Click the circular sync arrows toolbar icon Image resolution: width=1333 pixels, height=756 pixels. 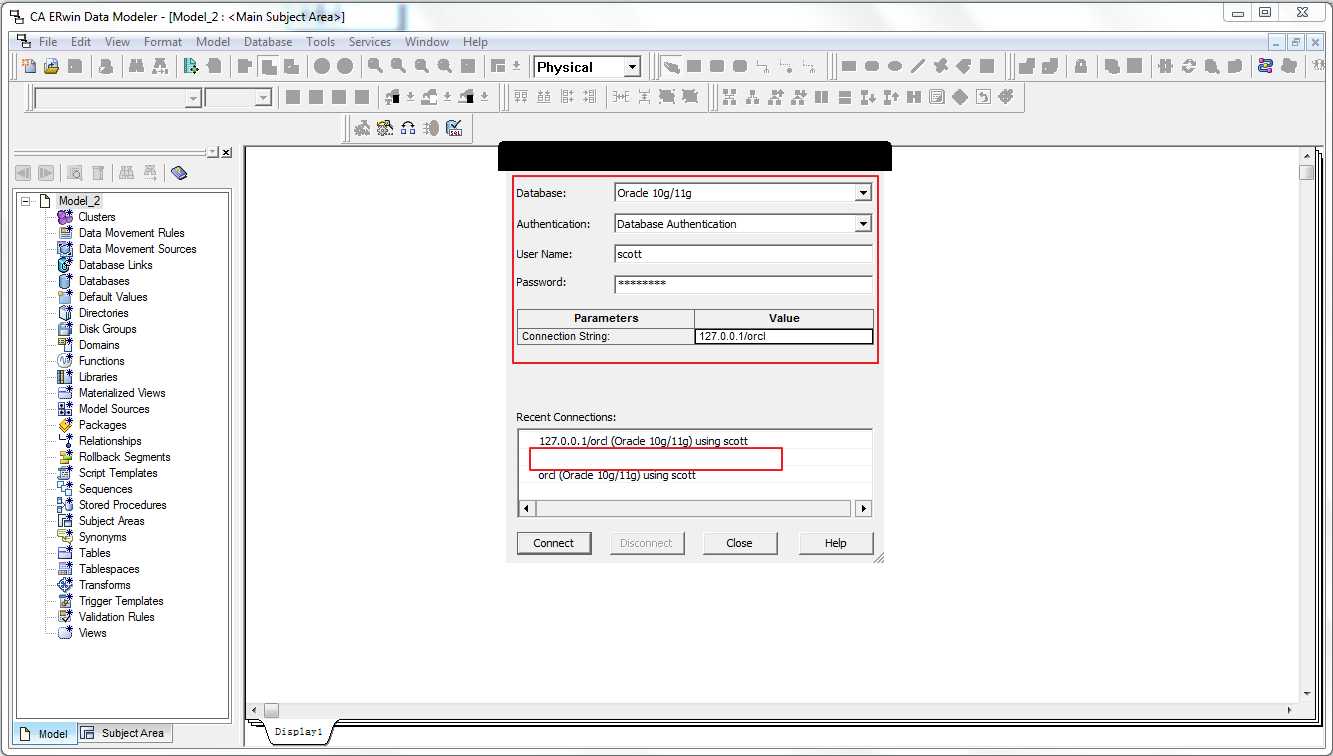point(1188,67)
